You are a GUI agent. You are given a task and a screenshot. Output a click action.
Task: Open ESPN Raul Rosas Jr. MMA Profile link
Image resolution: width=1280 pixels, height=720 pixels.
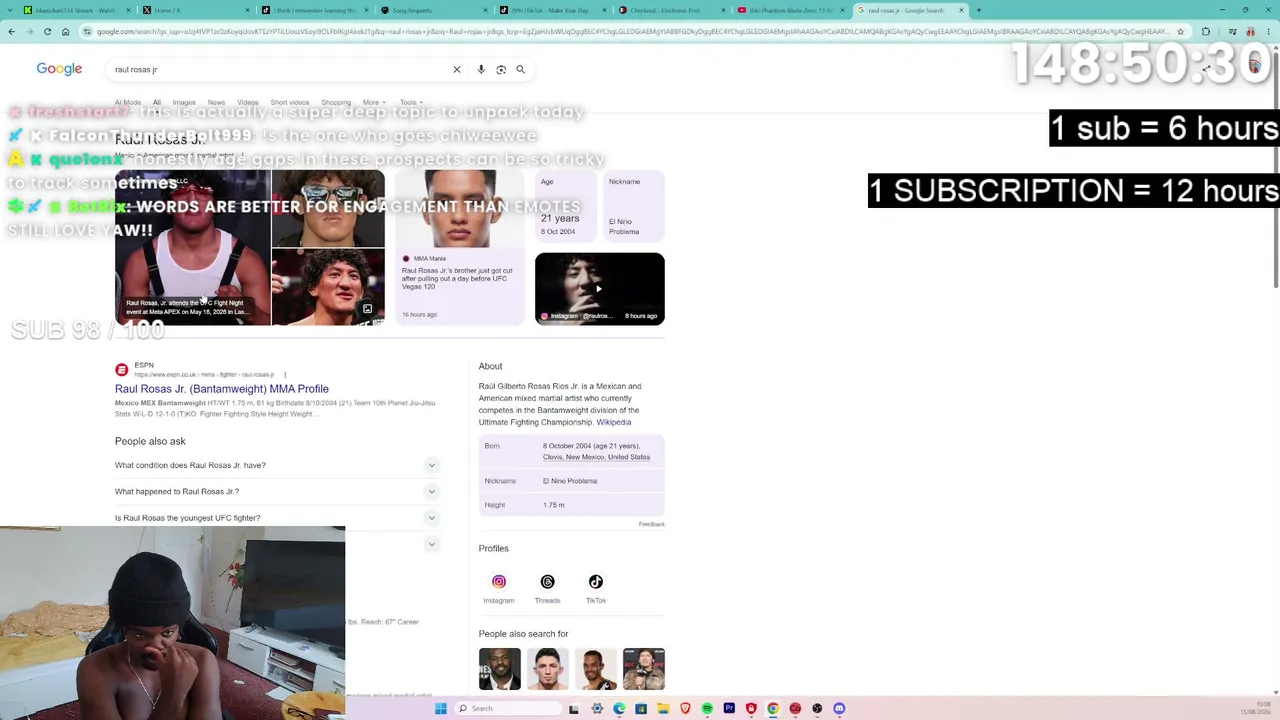222,389
